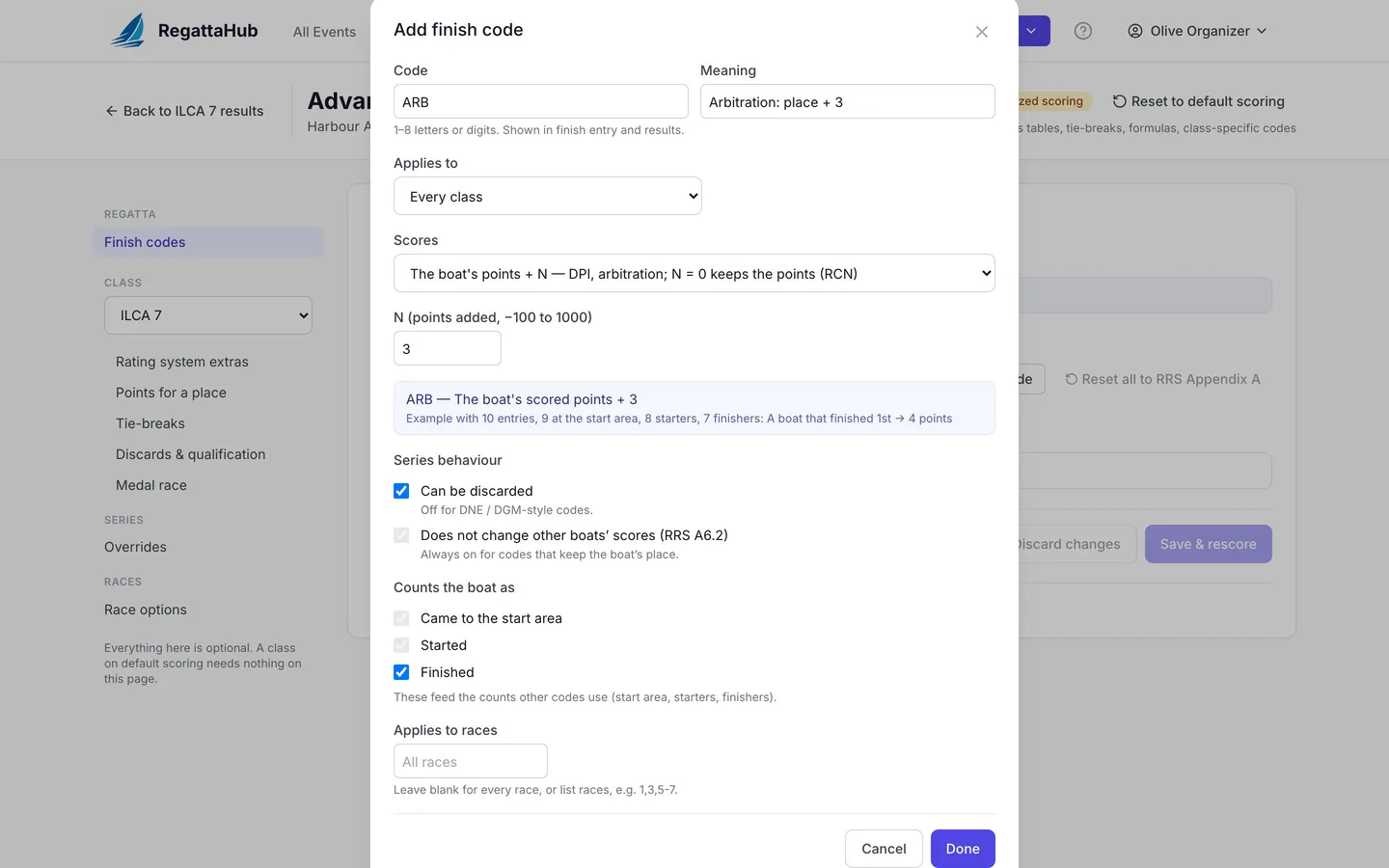
Task: Toggle Does not change other boats' scores checkbox
Action: pyautogui.click(x=401, y=535)
